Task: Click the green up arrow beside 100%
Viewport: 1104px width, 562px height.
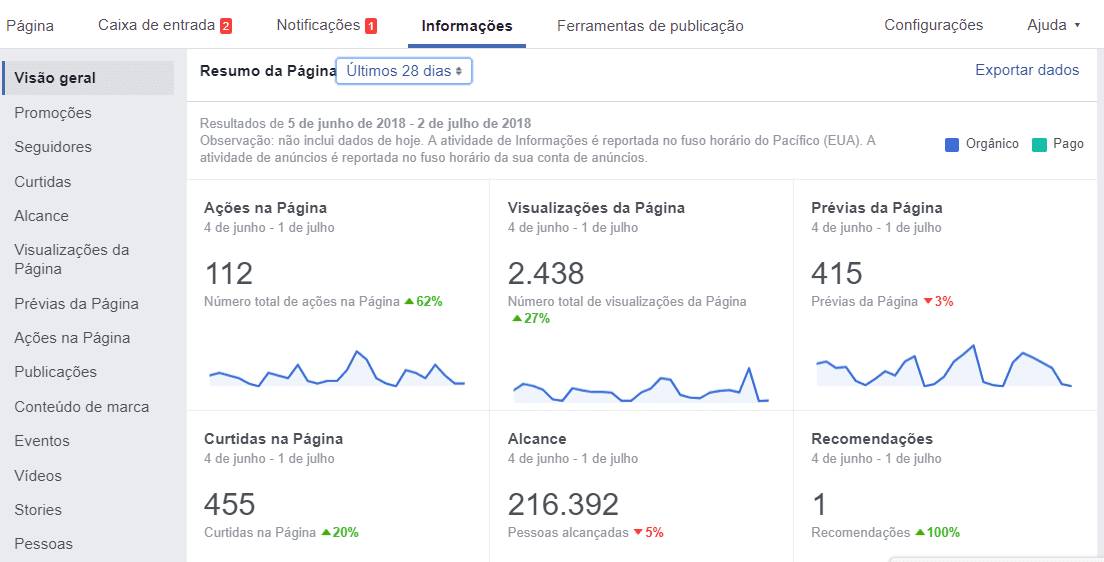Action: 919,532
